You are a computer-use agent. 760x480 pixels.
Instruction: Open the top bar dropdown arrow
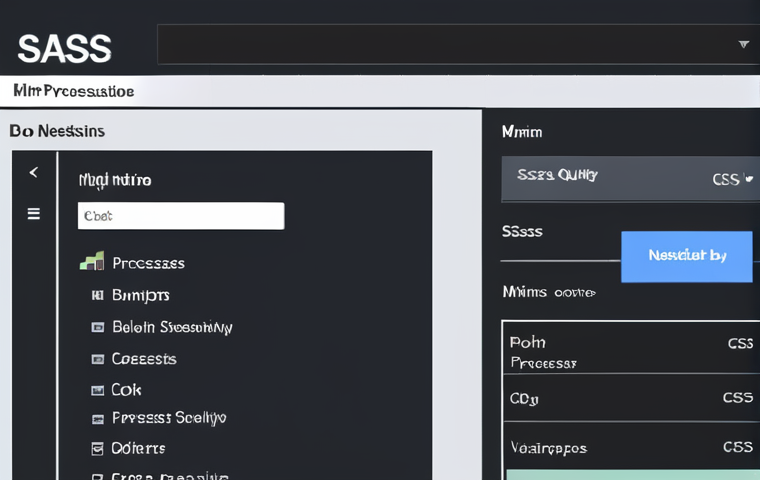(x=744, y=45)
